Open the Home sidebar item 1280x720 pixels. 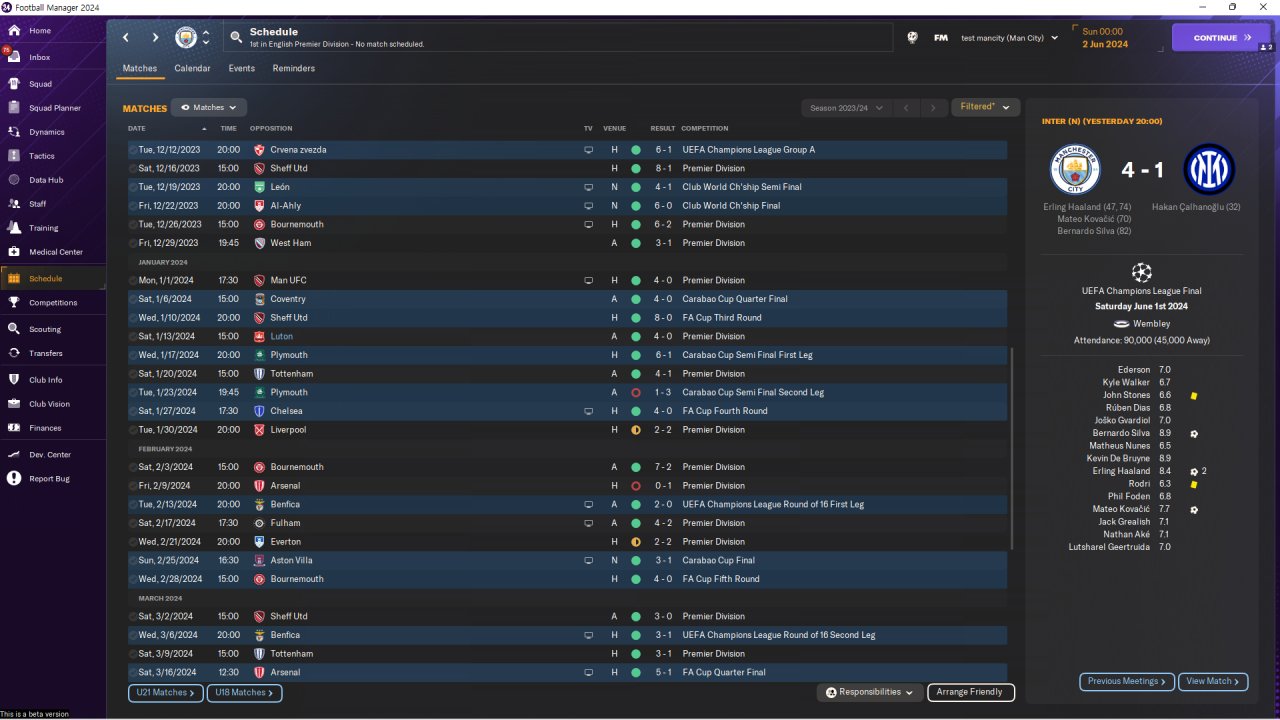pos(40,31)
